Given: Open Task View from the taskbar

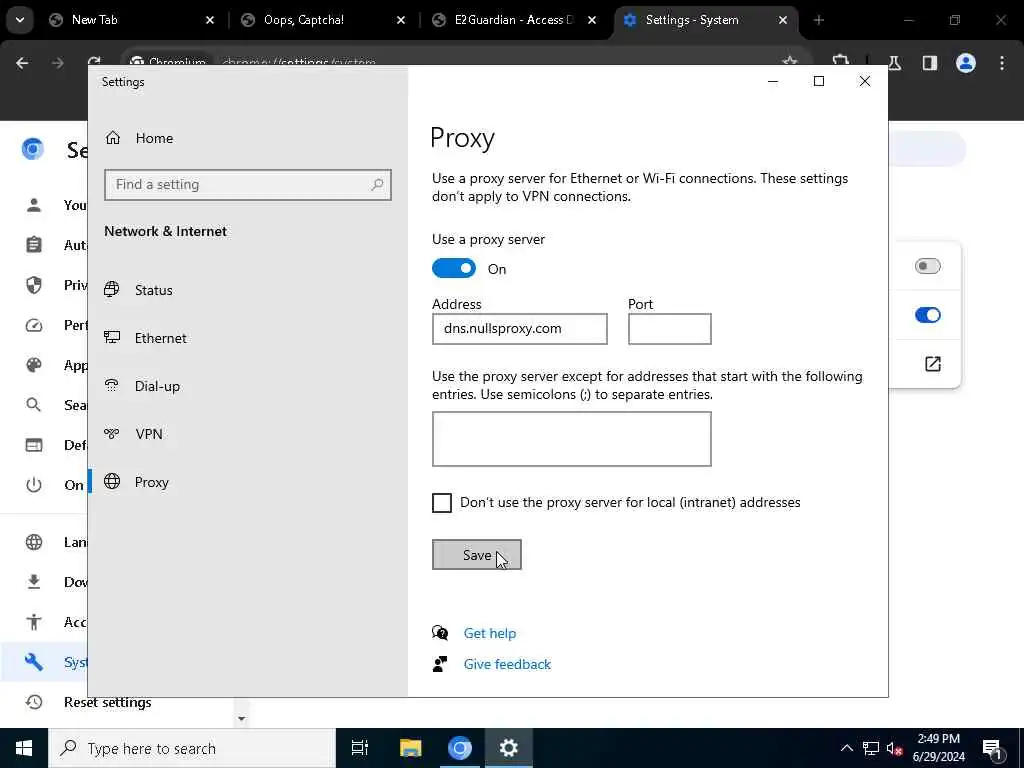Looking at the screenshot, I should [x=359, y=748].
